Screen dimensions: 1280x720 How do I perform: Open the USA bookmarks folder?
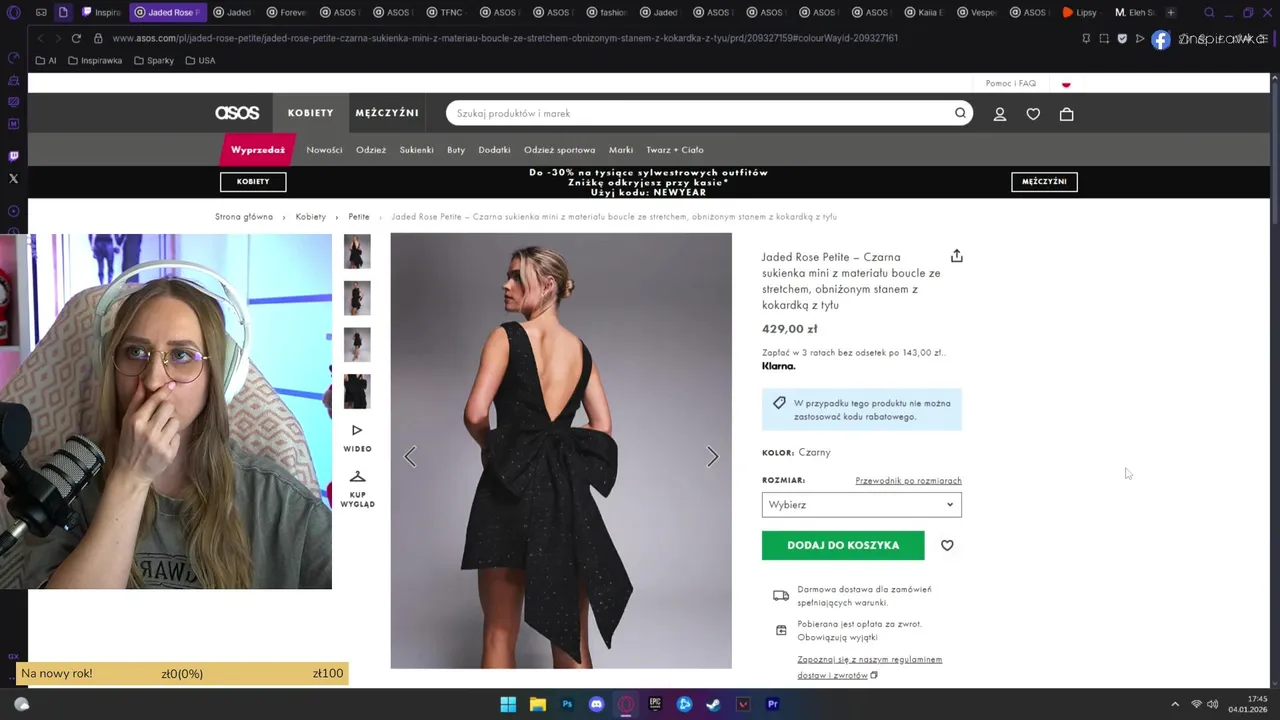click(x=200, y=61)
